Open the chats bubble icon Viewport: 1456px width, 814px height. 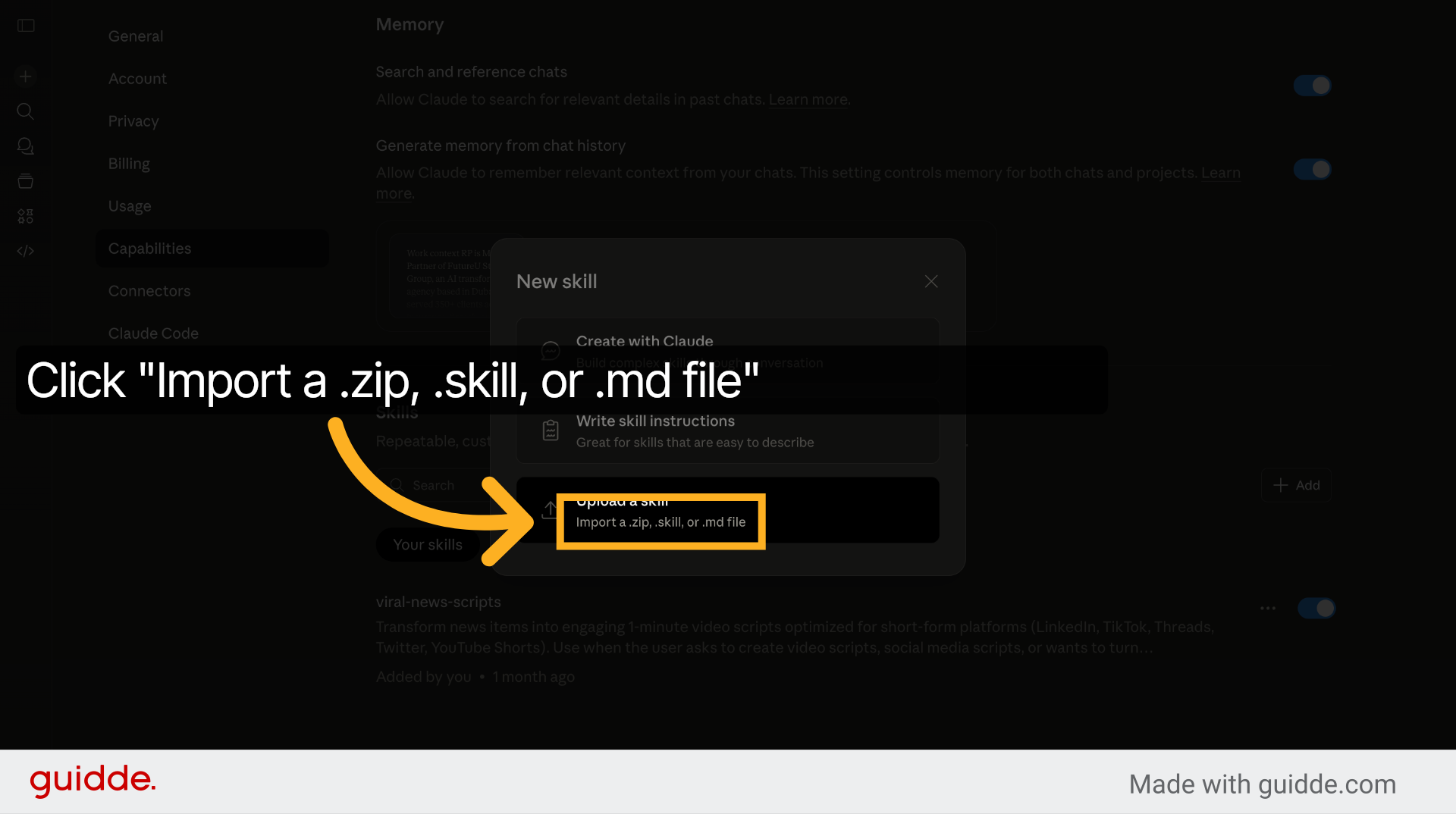pos(26,146)
